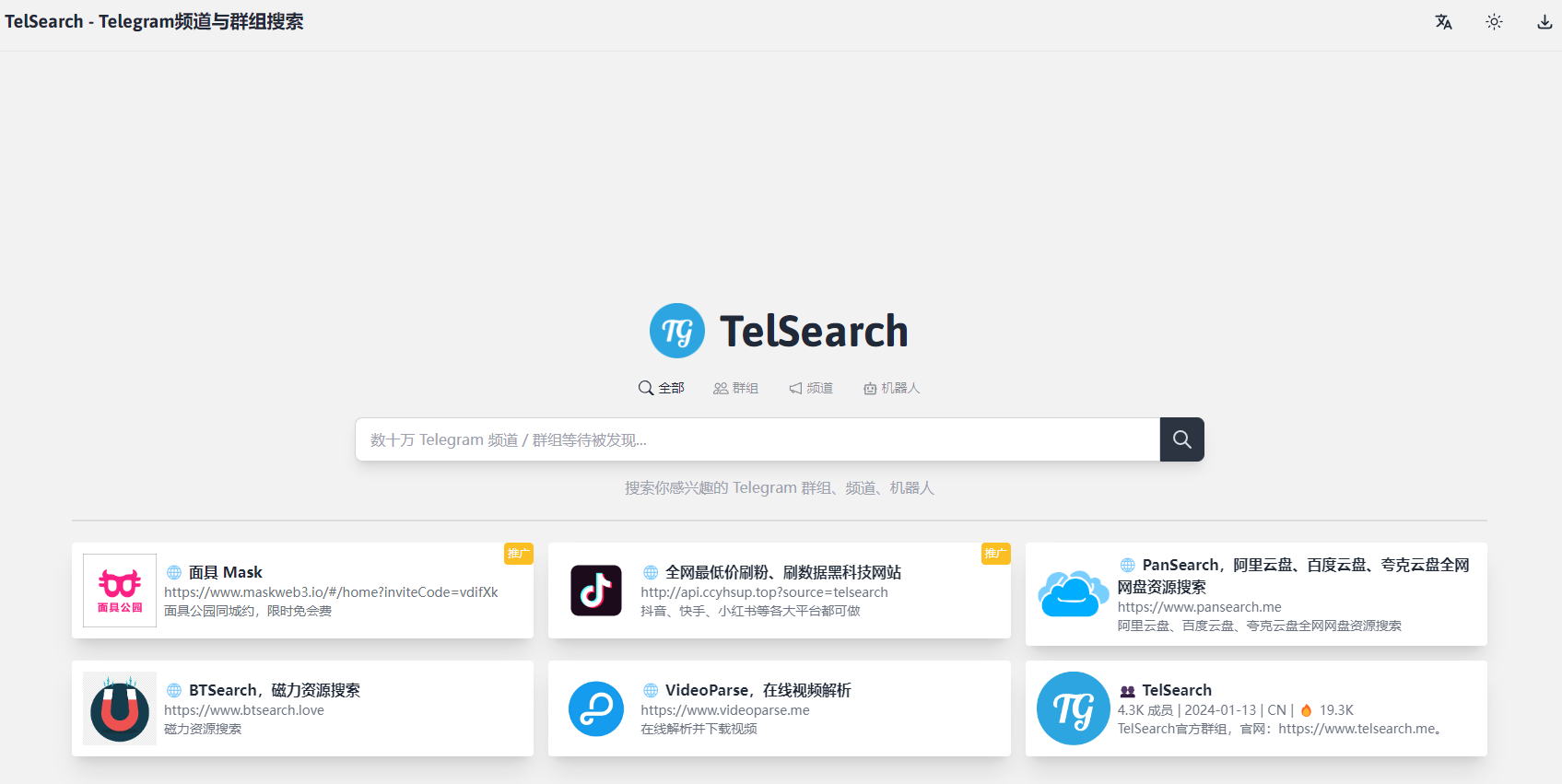Open the 面具 Mask card logo

click(x=120, y=591)
